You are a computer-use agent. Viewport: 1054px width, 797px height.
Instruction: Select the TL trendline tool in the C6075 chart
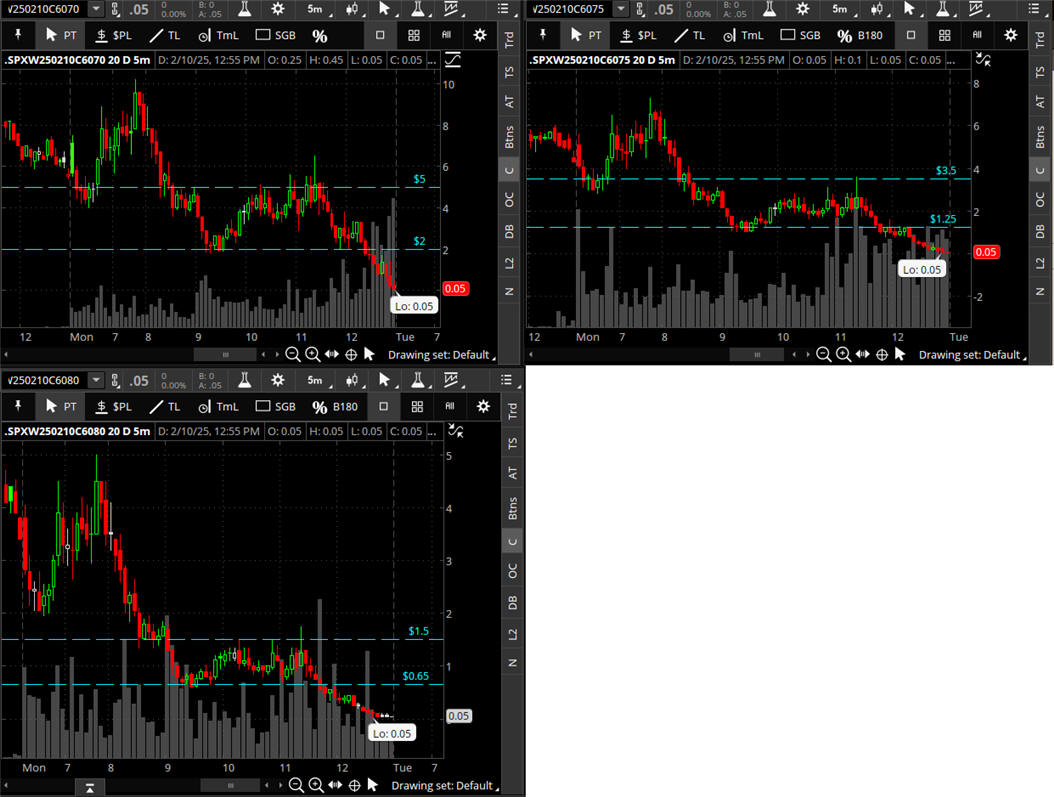tap(690, 35)
